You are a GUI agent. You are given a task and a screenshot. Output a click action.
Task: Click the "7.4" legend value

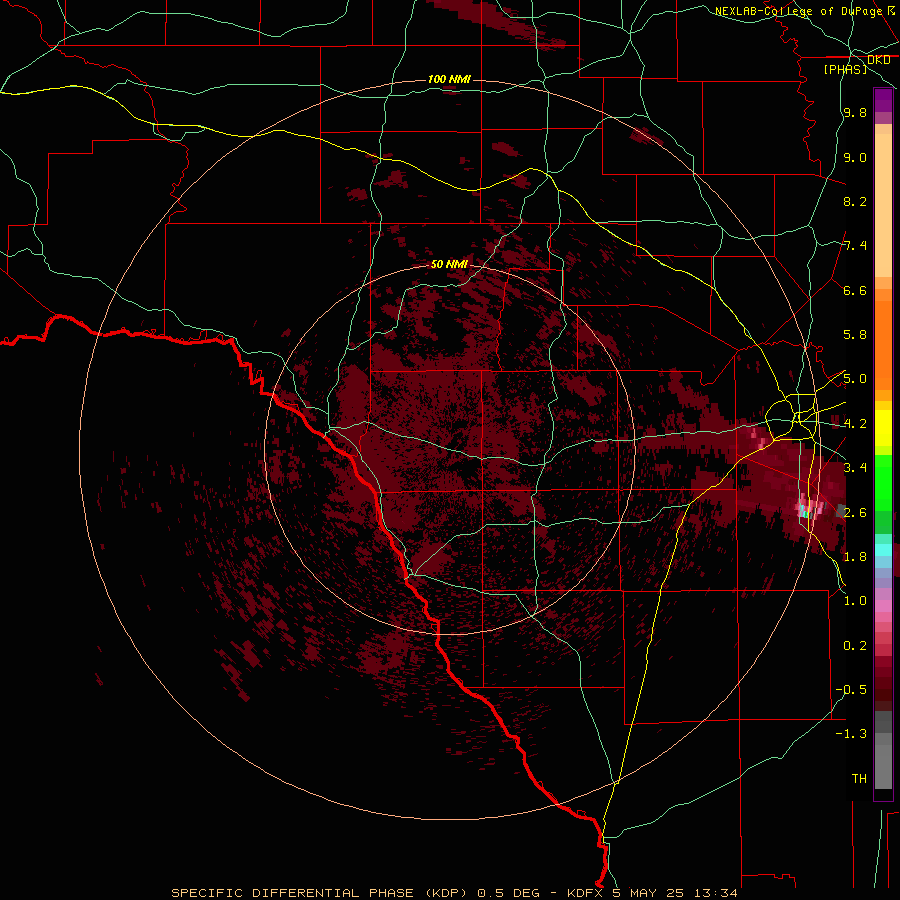[x=855, y=246]
